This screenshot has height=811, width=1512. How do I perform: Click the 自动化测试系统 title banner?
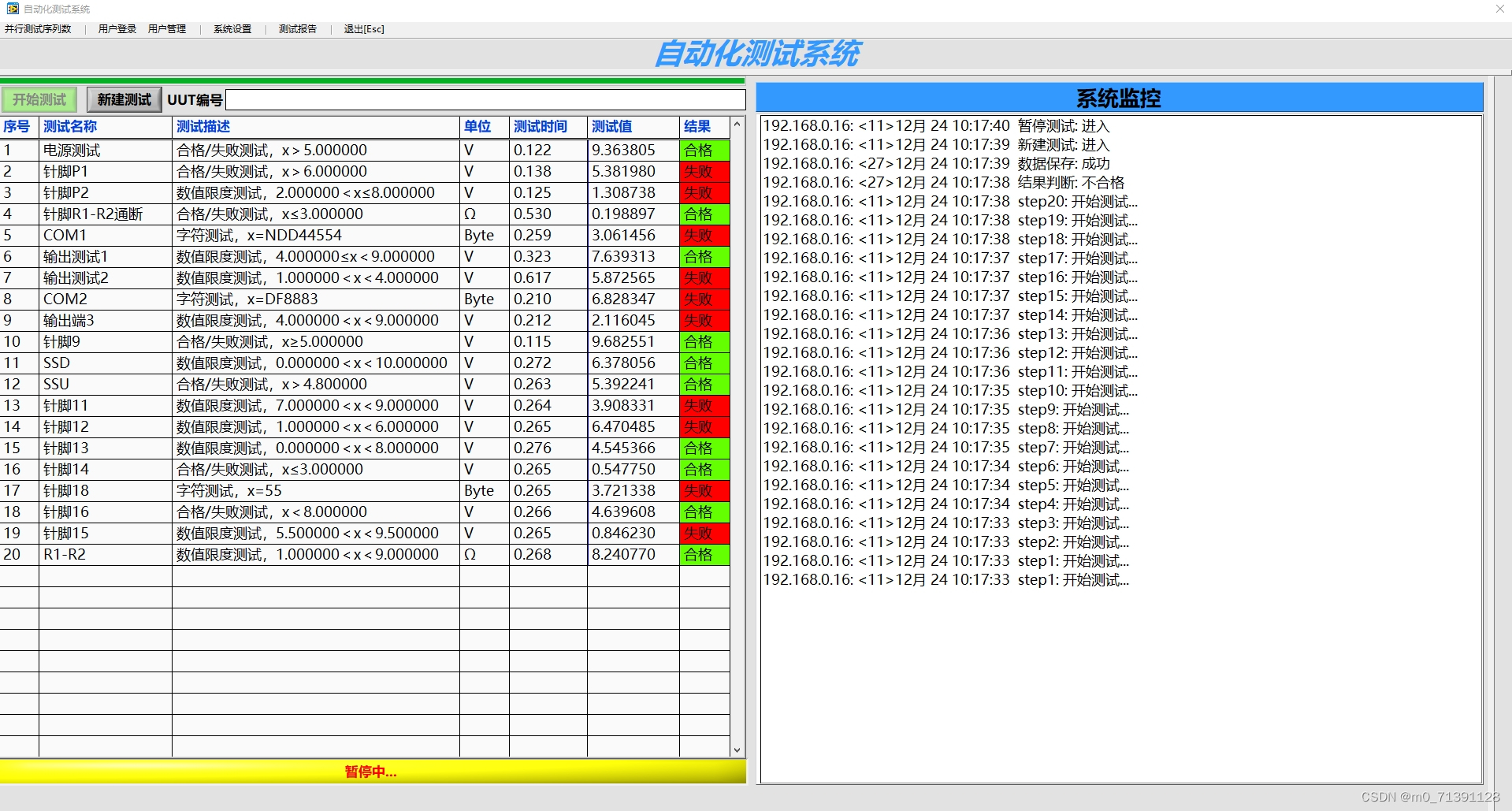click(x=757, y=54)
